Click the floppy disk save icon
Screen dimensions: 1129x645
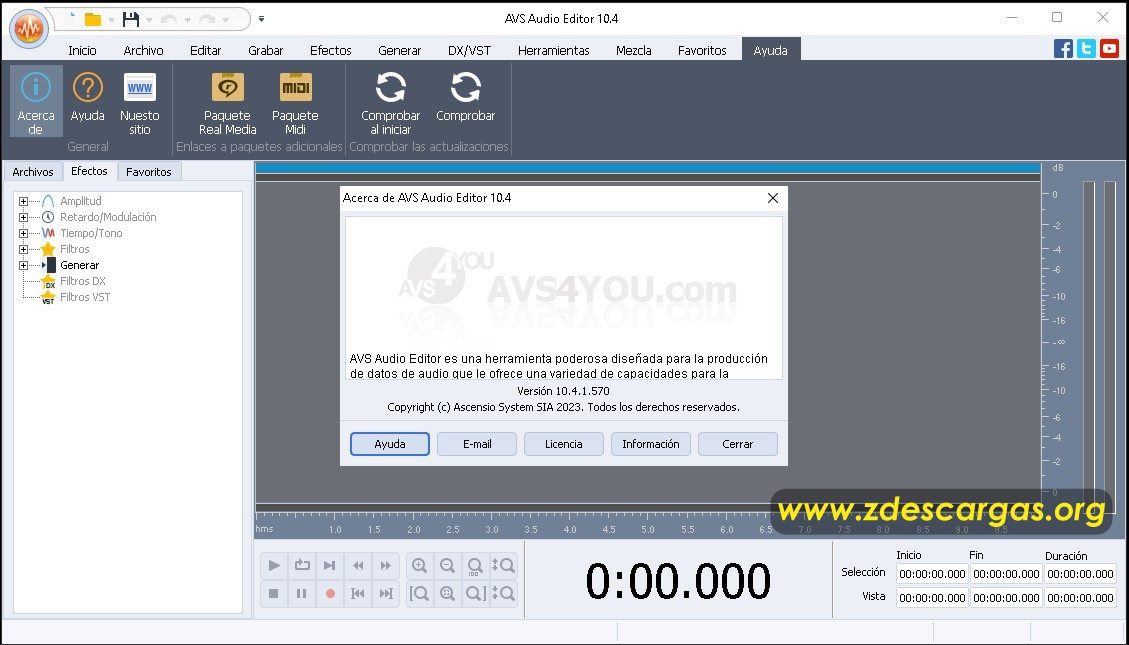click(130, 19)
